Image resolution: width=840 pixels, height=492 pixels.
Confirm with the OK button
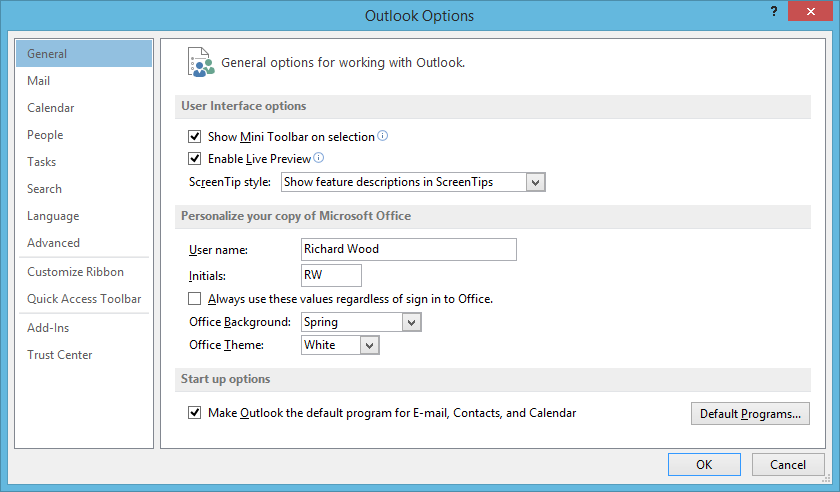pos(704,465)
